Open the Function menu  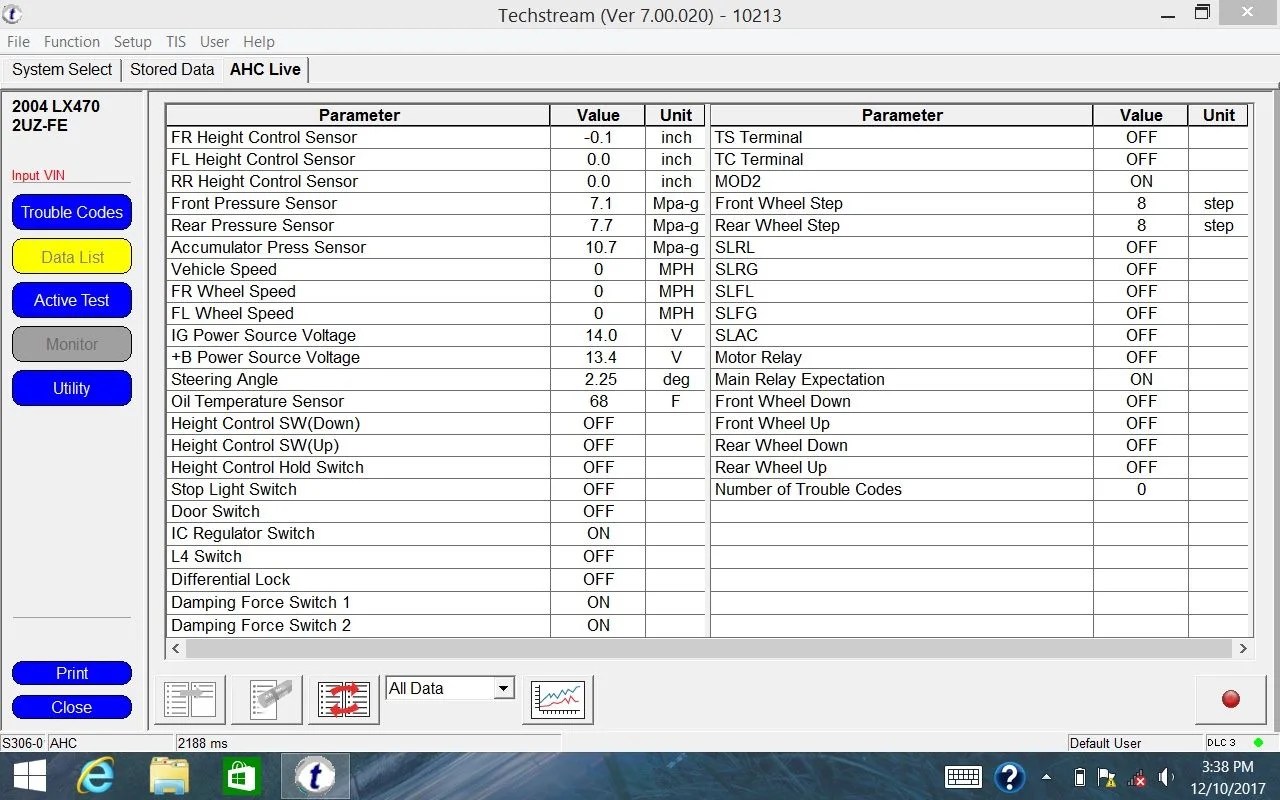click(x=71, y=42)
